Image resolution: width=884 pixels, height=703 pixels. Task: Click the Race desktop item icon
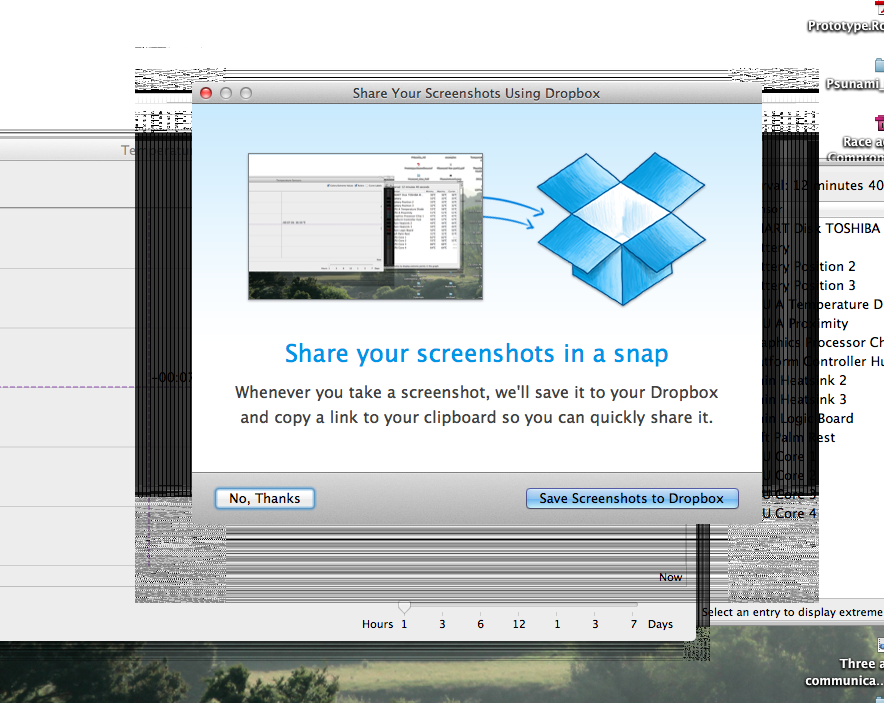tap(879, 123)
